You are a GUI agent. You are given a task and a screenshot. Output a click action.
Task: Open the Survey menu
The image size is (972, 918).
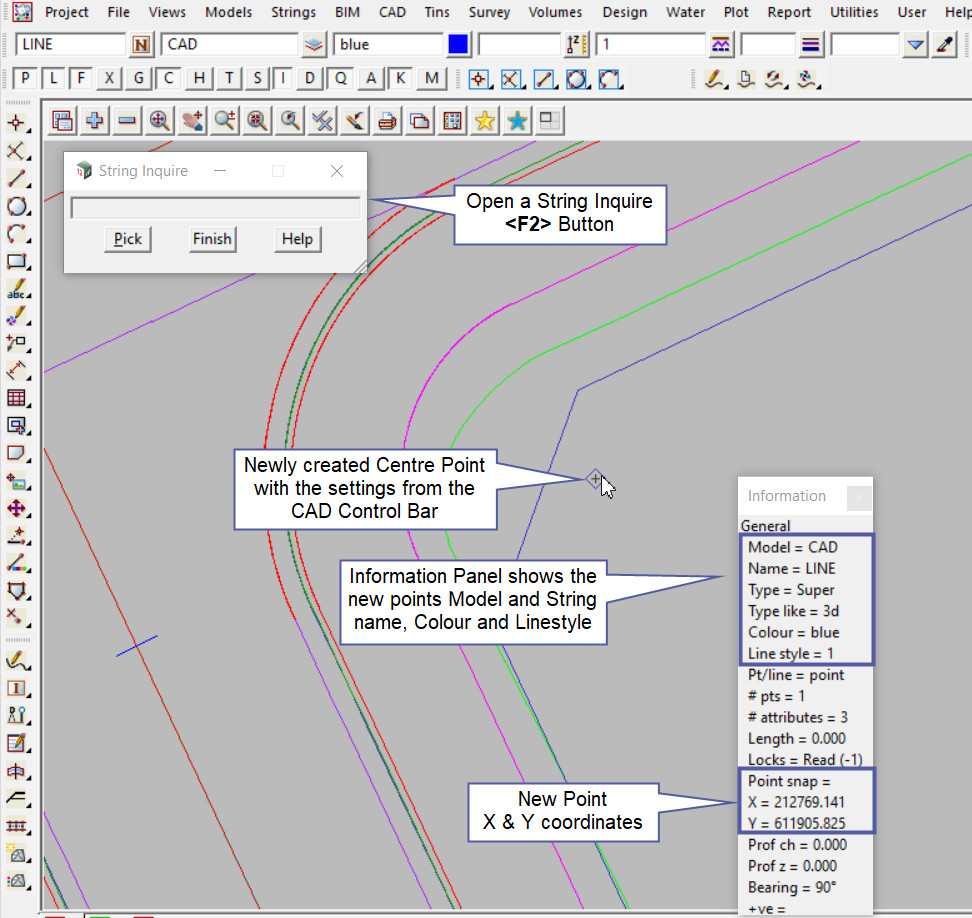[489, 12]
